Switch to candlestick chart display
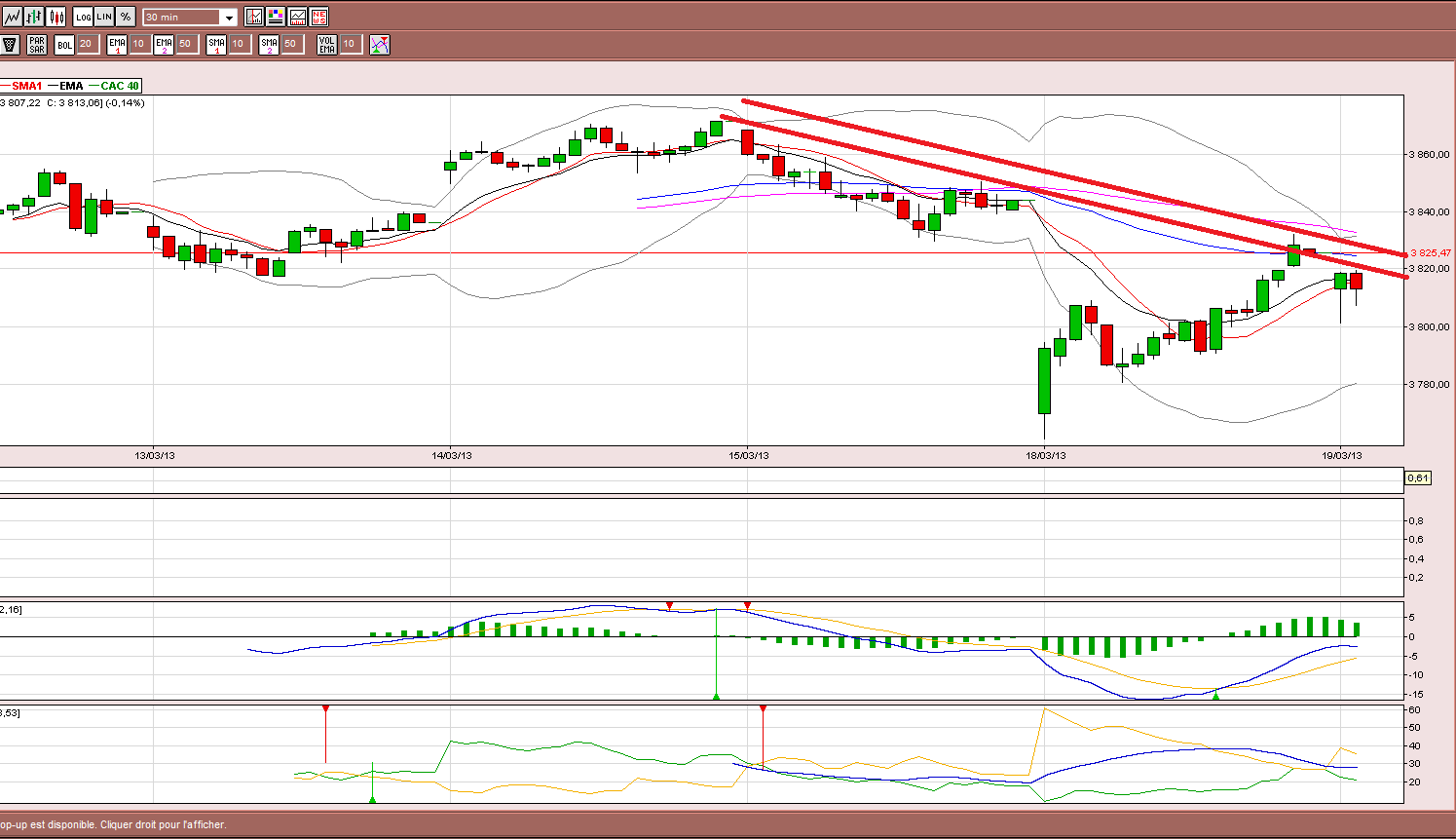This screenshot has height=839, width=1456. pyautogui.click(x=56, y=17)
